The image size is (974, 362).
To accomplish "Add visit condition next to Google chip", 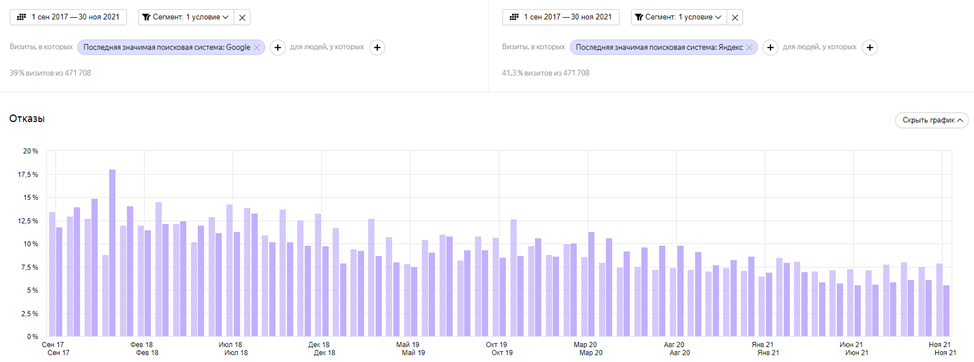I will [277, 47].
